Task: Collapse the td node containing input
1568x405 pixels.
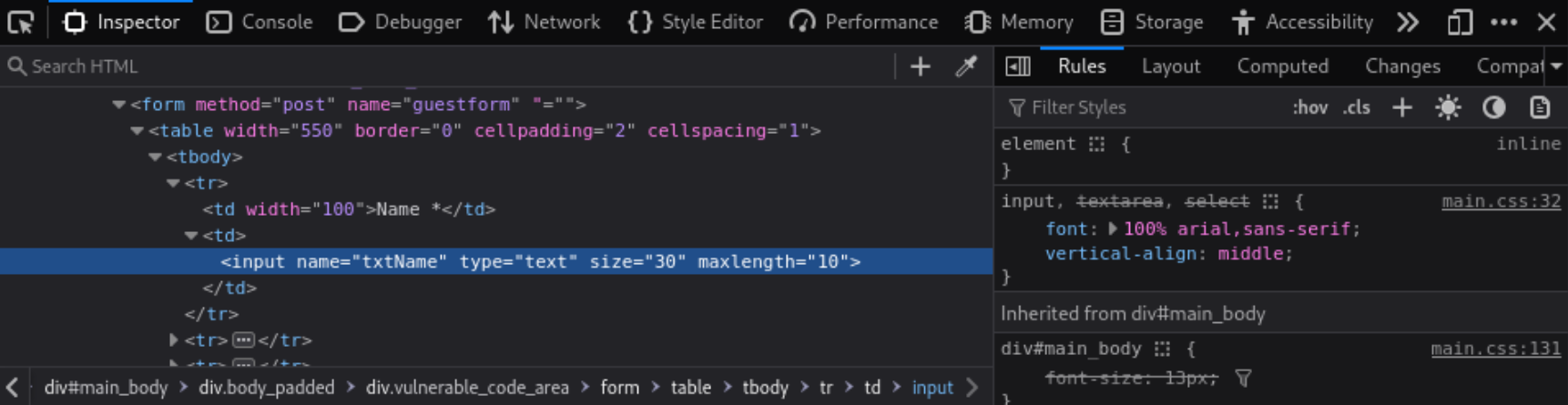Action: pos(192,236)
